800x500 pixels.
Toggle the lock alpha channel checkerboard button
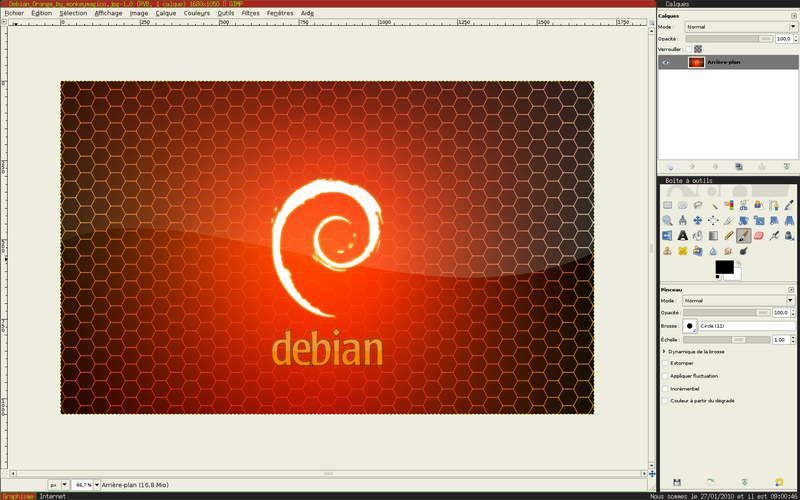point(698,49)
